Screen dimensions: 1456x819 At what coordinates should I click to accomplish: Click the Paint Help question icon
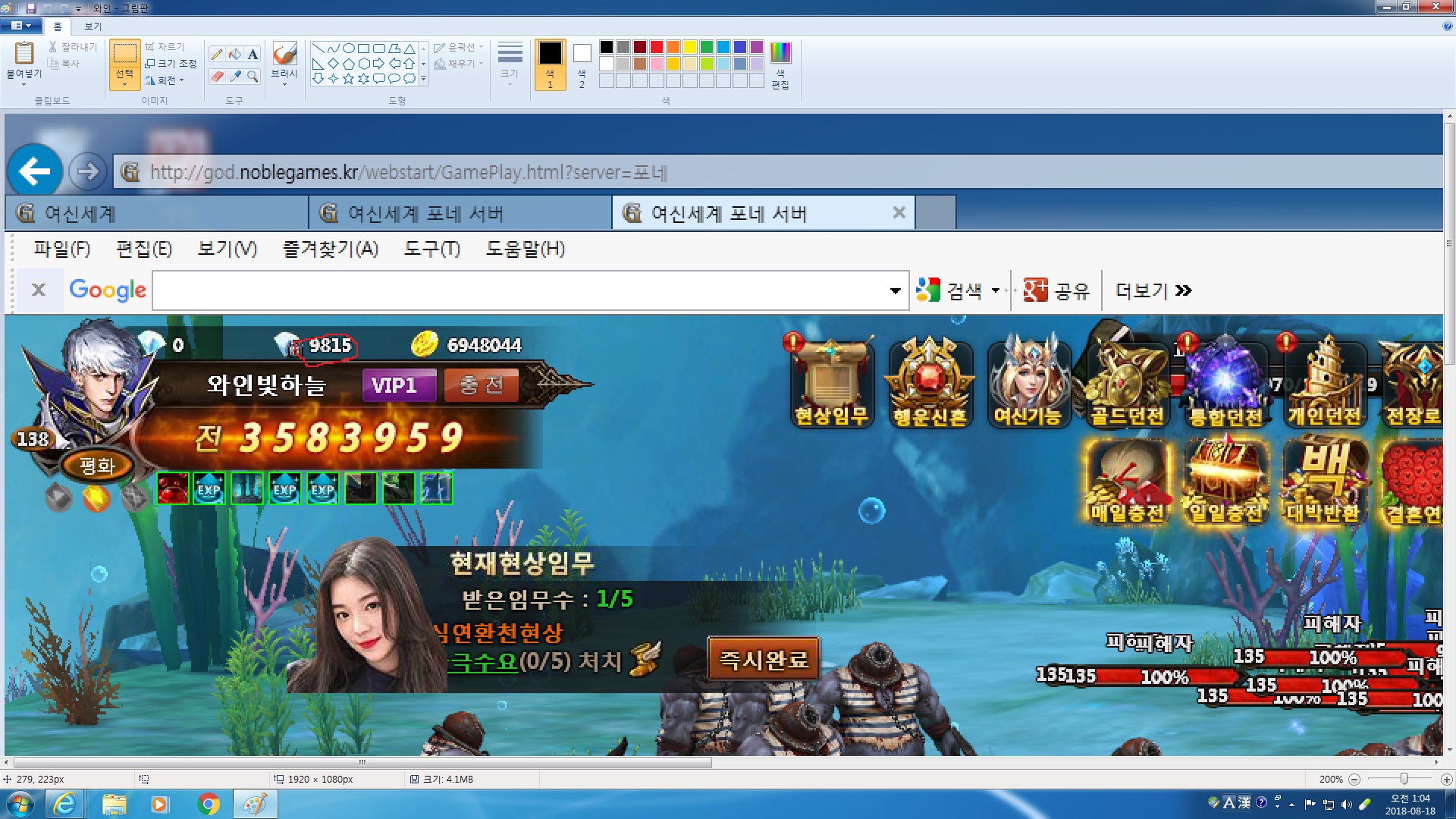point(1448,26)
